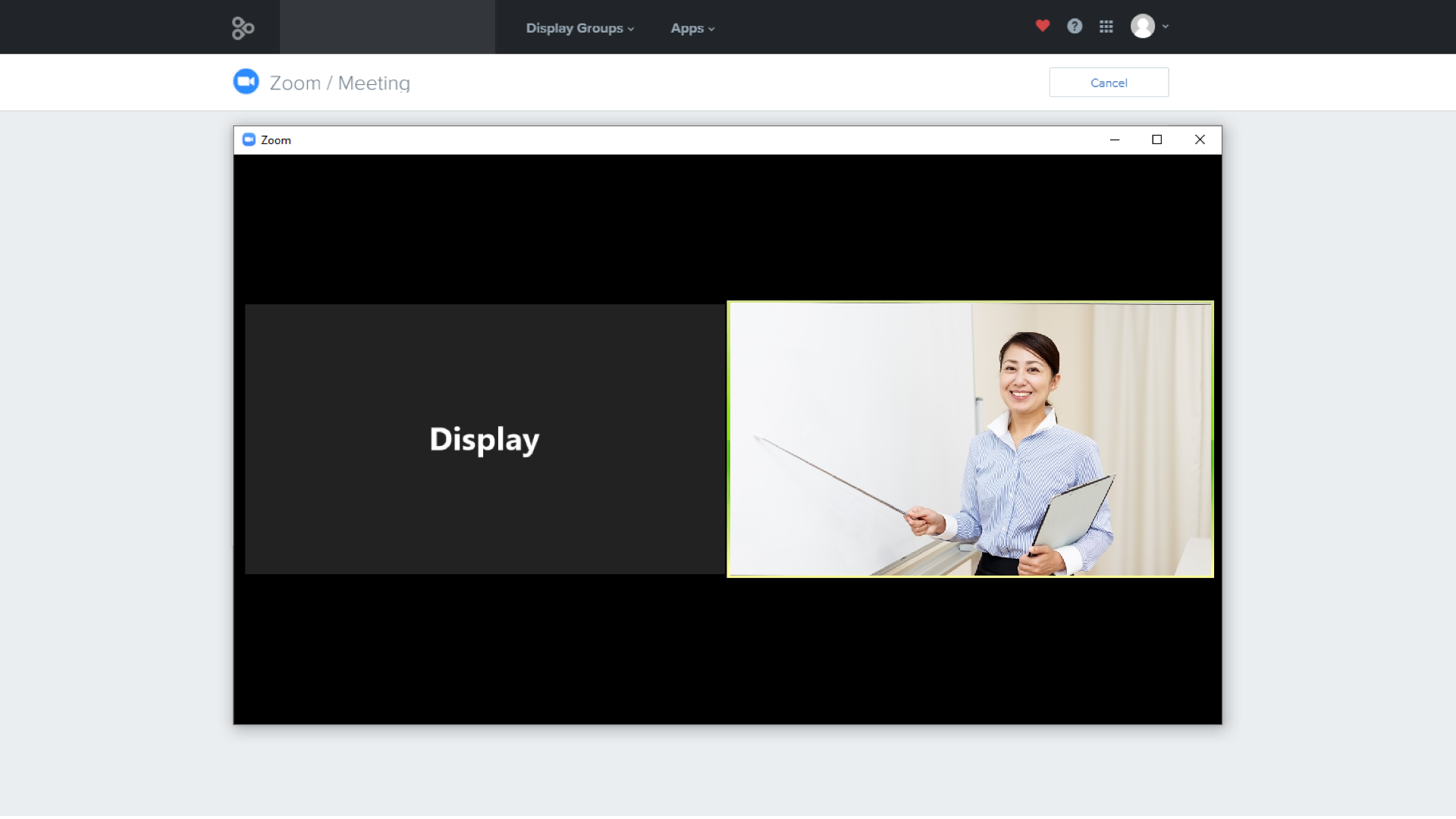Image resolution: width=1456 pixels, height=819 pixels.
Task: Maximize the Zoom window
Action: 1156,140
